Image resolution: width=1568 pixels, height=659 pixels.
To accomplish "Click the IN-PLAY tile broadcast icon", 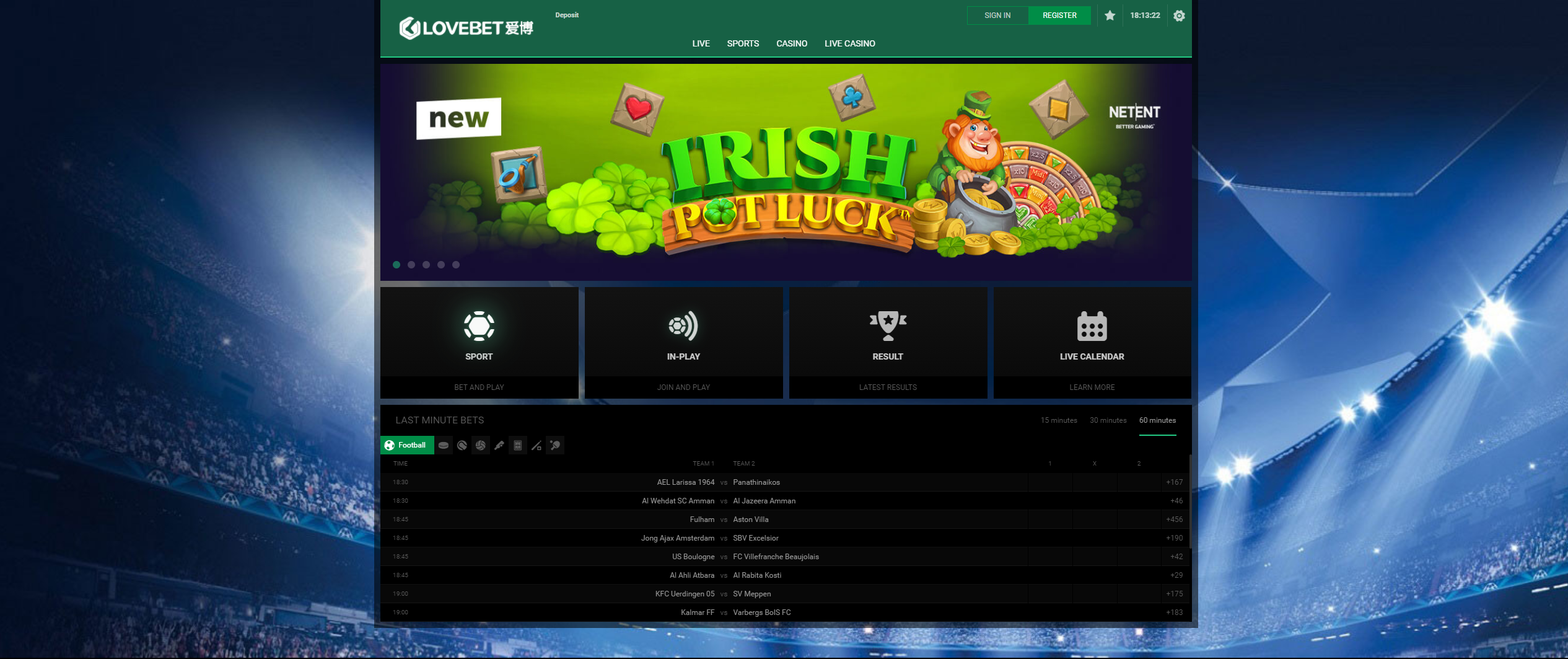I will coord(683,326).
